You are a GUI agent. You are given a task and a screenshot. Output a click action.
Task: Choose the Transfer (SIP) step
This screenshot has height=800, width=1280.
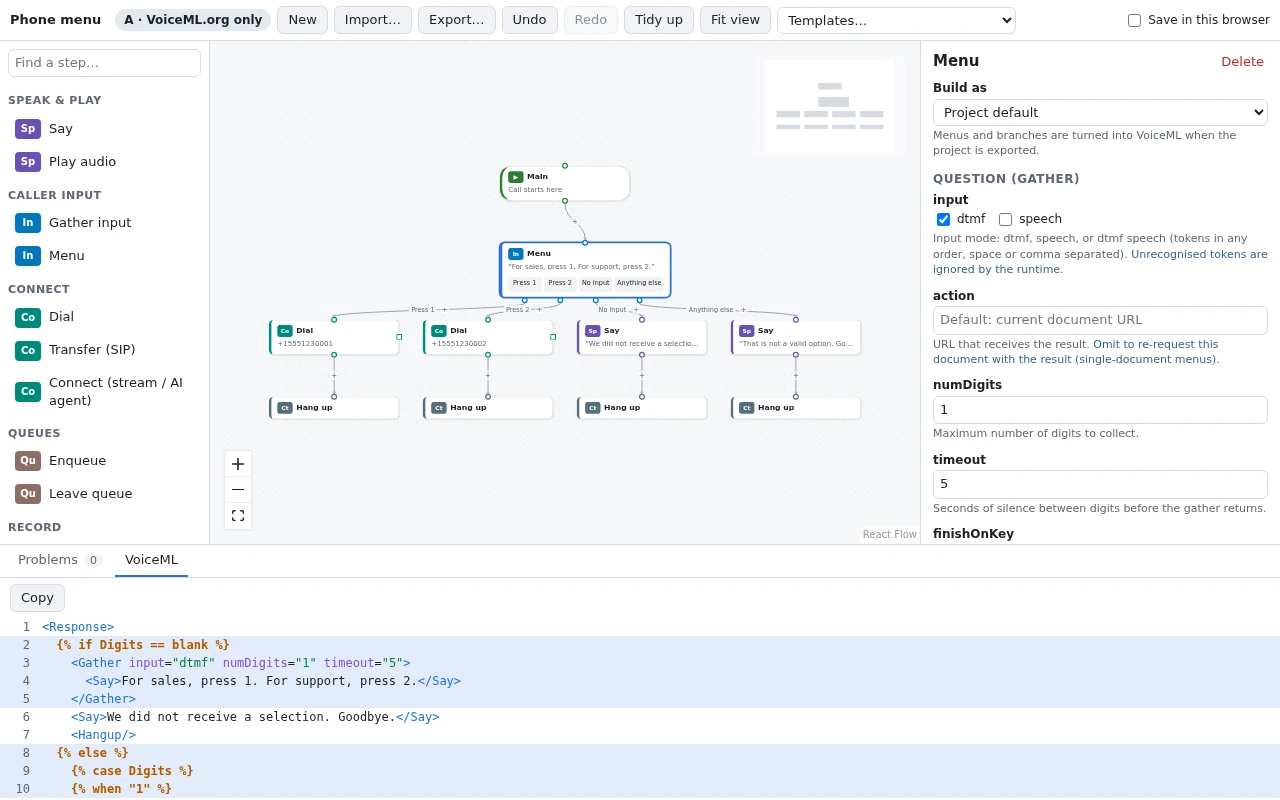[x=104, y=350]
